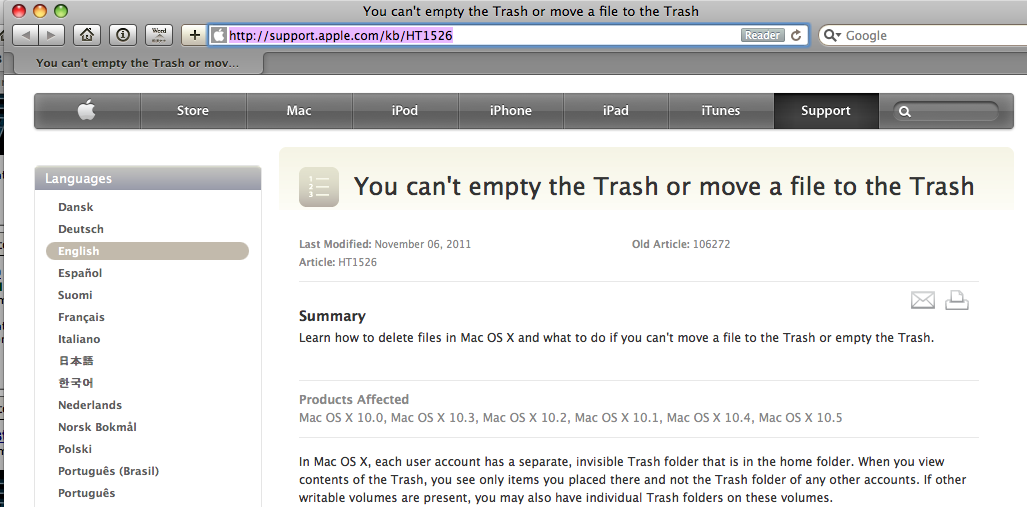Open the iPod section
The width and height of the screenshot is (1027, 507).
click(x=405, y=111)
